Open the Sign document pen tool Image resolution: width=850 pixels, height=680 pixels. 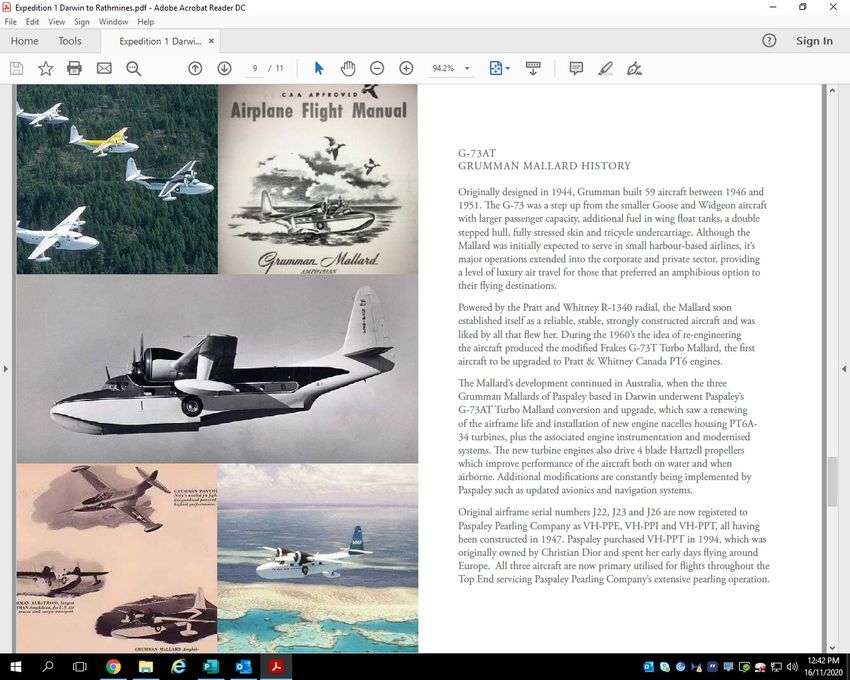click(x=634, y=68)
